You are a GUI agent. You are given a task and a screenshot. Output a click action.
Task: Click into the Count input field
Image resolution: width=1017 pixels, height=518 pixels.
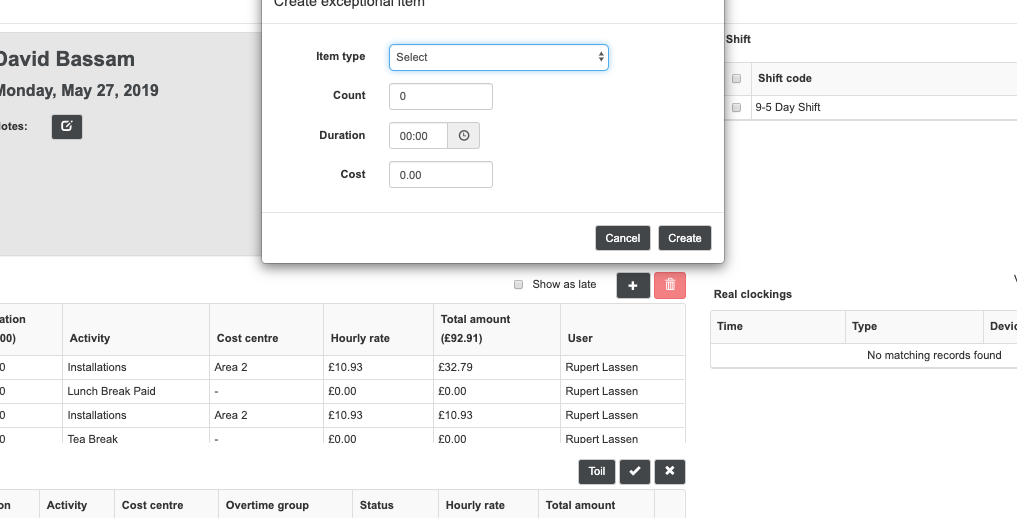pos(440,96)
